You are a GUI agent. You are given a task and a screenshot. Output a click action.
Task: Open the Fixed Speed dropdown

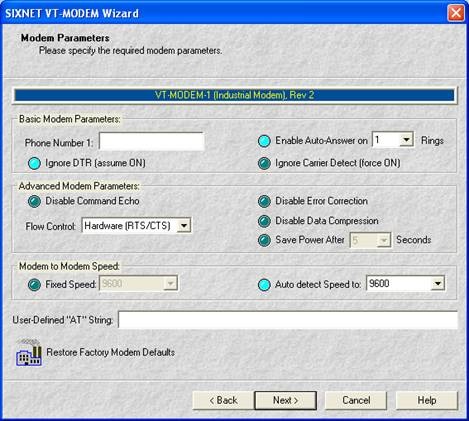(x=170, y=284)
